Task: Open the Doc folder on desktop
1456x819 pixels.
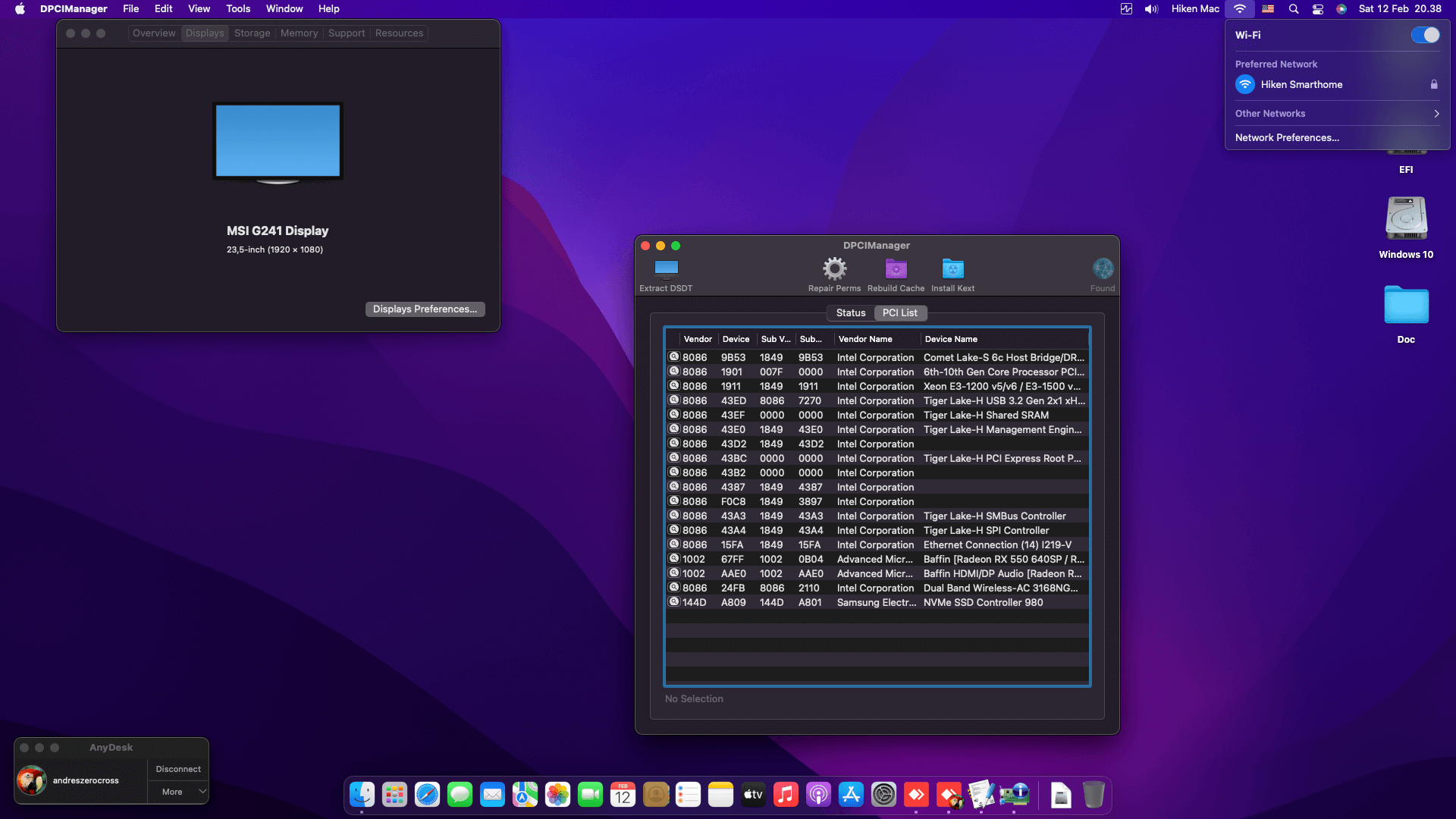Action: [1406, 306]
